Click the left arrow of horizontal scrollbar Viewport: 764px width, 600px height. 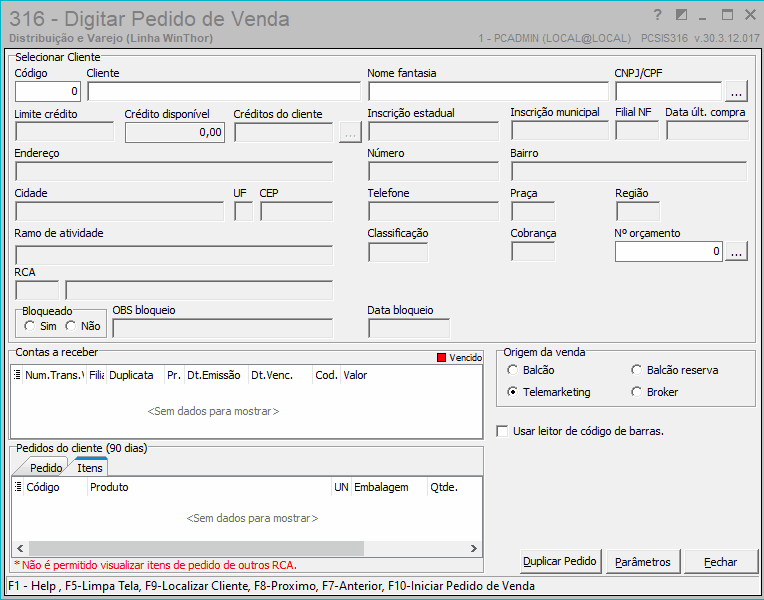click(20, 548)
